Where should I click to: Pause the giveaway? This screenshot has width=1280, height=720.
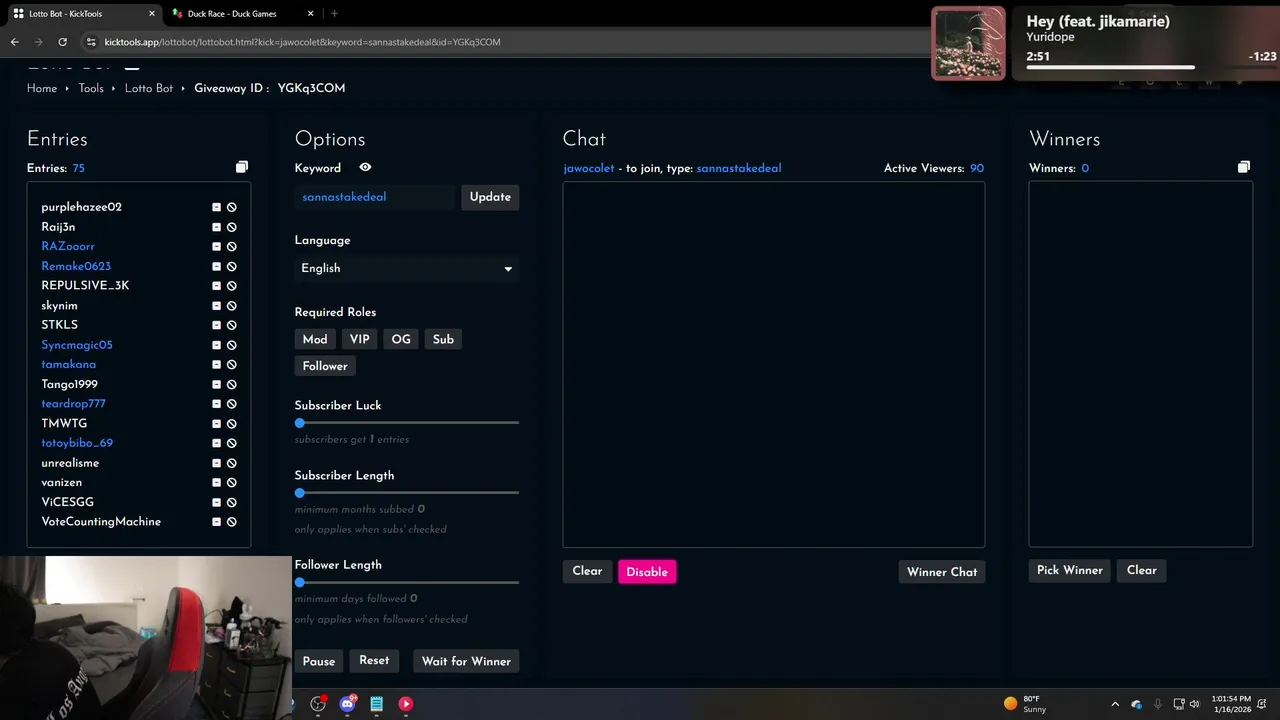(319, 661)
